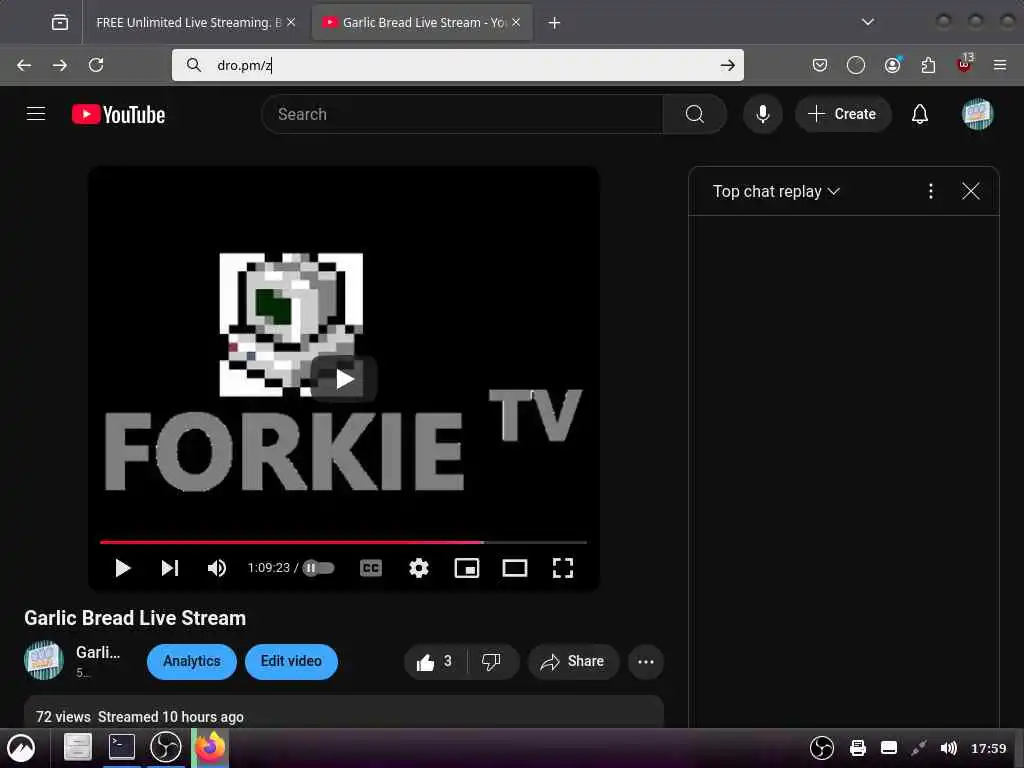Open the channel avatar beside Garli...
Image resolution: width=1024 pixels, height=768 pixels.
pyautogui.click(x=44, y=660)
